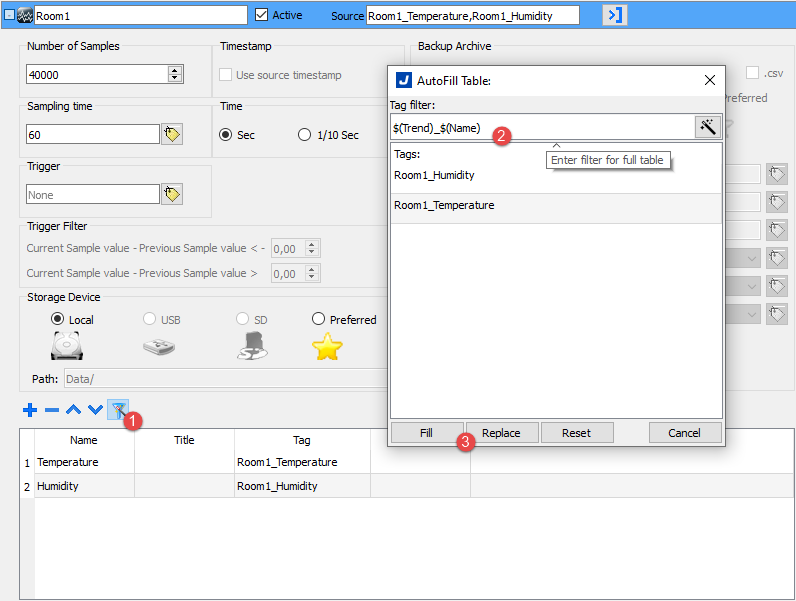Select Local storage device option

(57, 319)
